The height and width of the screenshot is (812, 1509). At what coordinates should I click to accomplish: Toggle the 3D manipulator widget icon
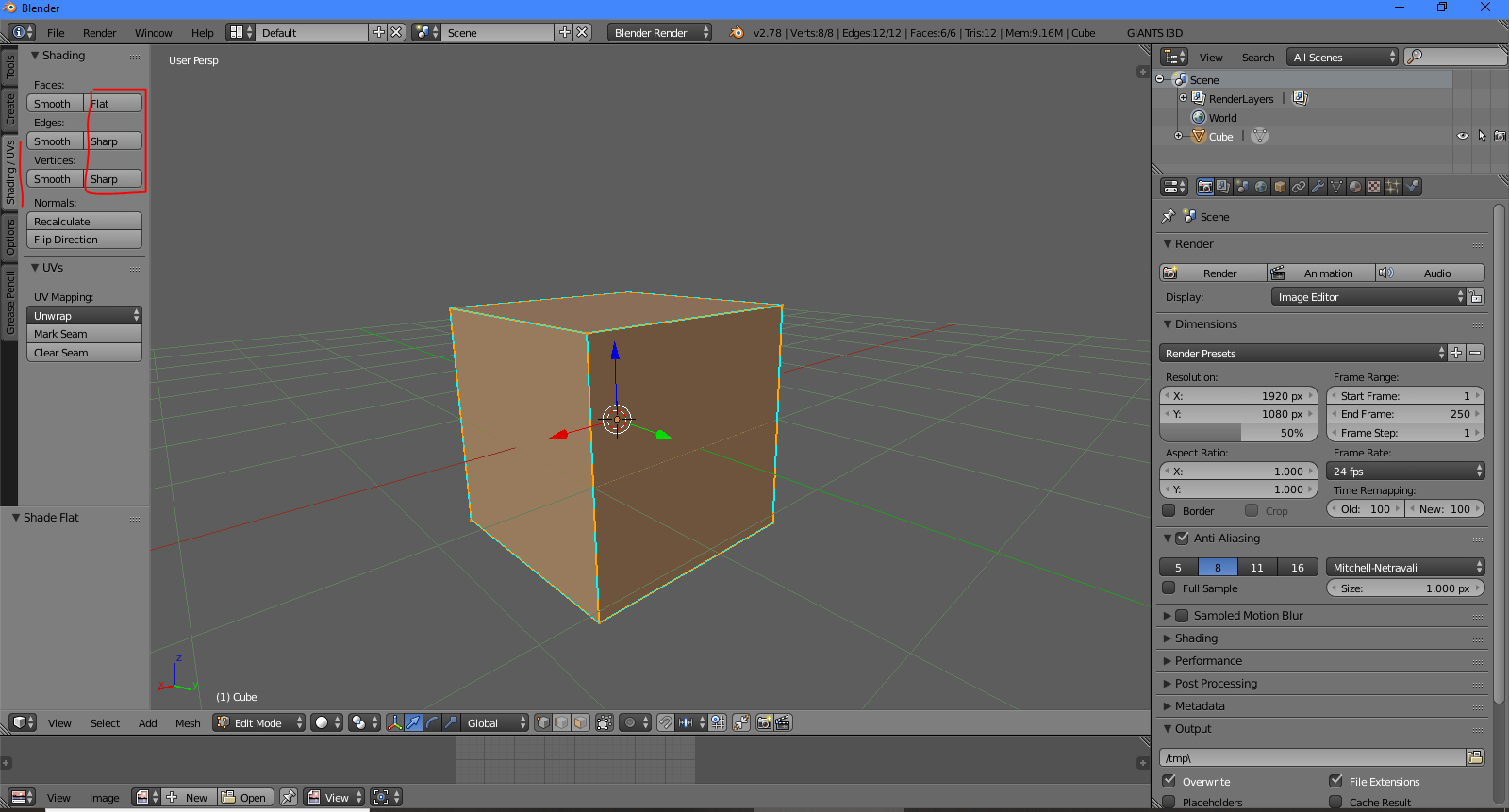(x=394, y=722)
